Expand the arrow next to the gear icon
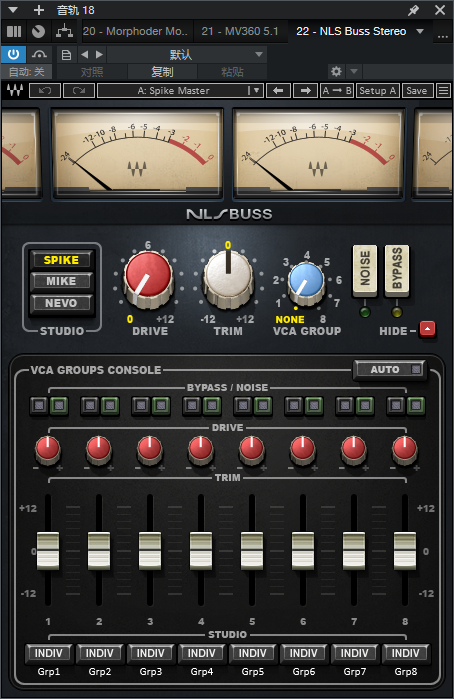The image size is (454, 699). point(354,71)
